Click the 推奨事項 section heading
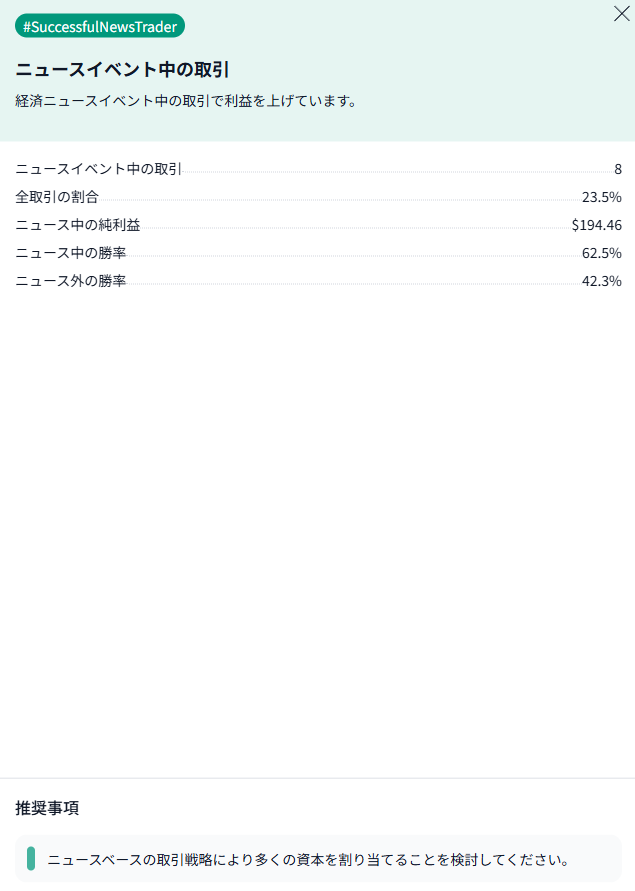The width and height of the screenshot is (635, 891). coord(47,807)
